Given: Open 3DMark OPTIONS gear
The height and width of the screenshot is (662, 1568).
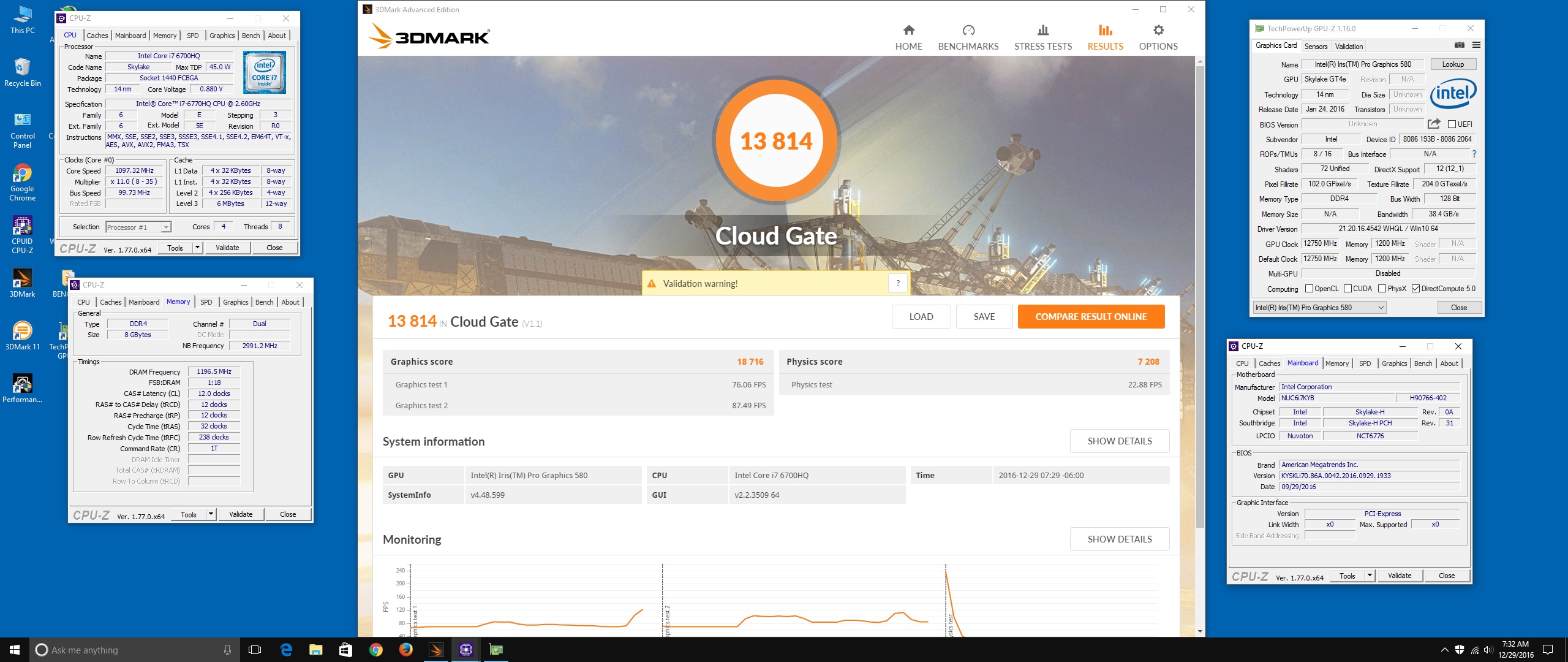Looking at the screenshot, I should (1158, 37).
